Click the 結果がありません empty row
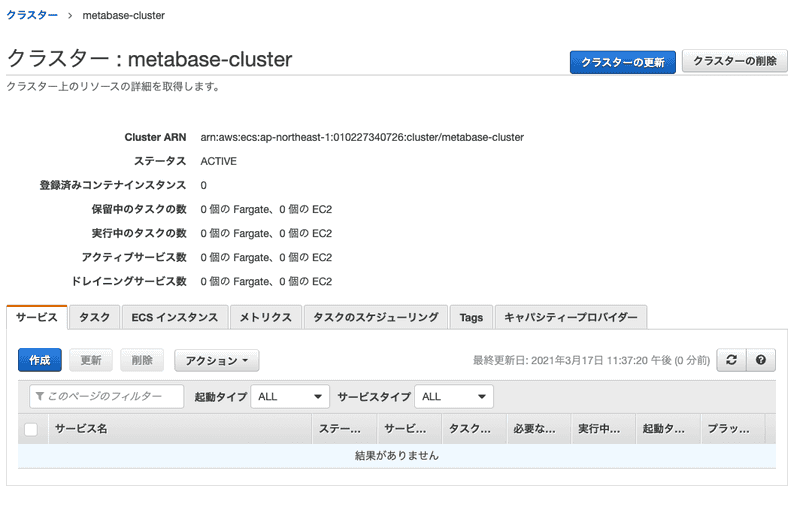 397,456
